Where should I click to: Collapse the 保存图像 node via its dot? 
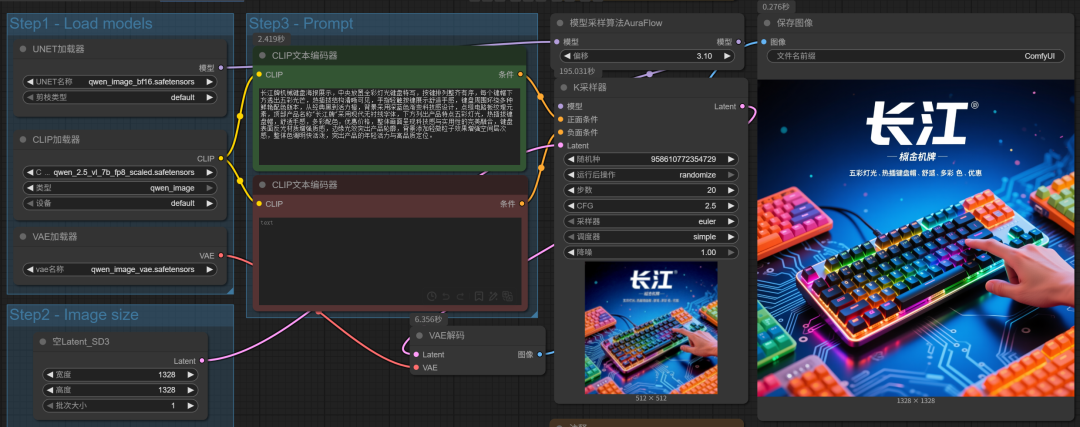[766, 23]
